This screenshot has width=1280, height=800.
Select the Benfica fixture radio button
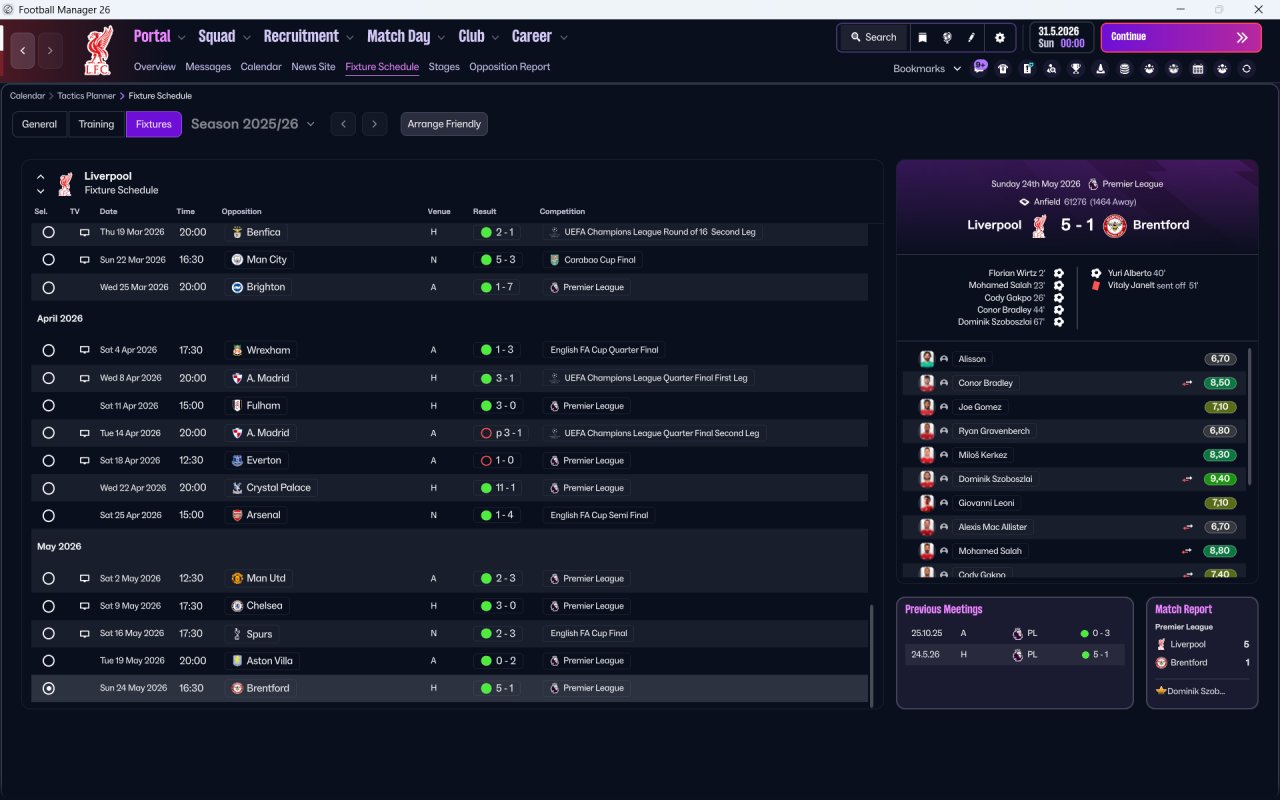tap(48, 232)
